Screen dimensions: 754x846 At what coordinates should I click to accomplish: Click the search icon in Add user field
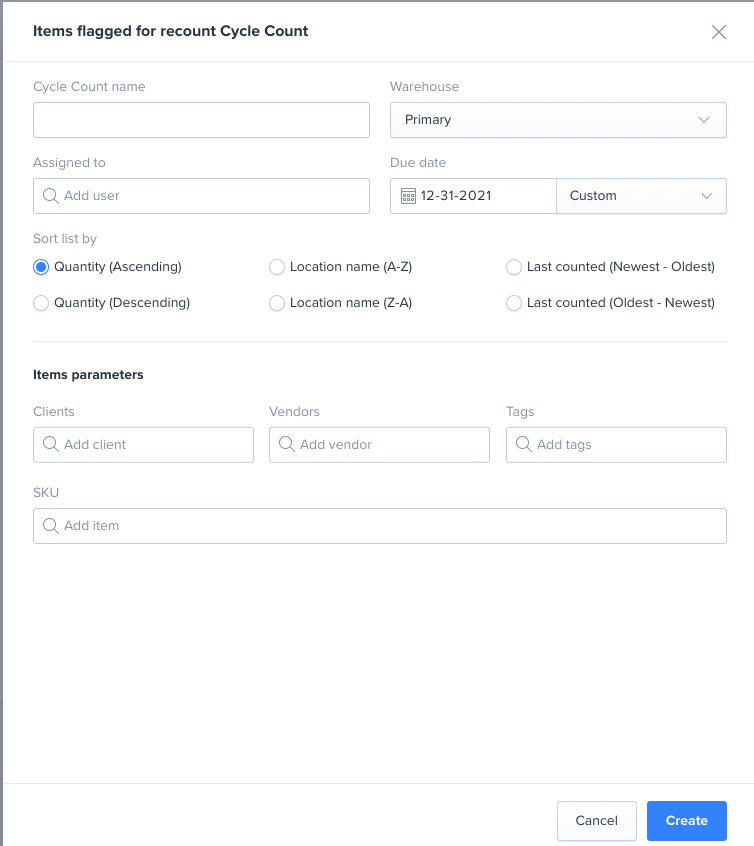(51, 196)
